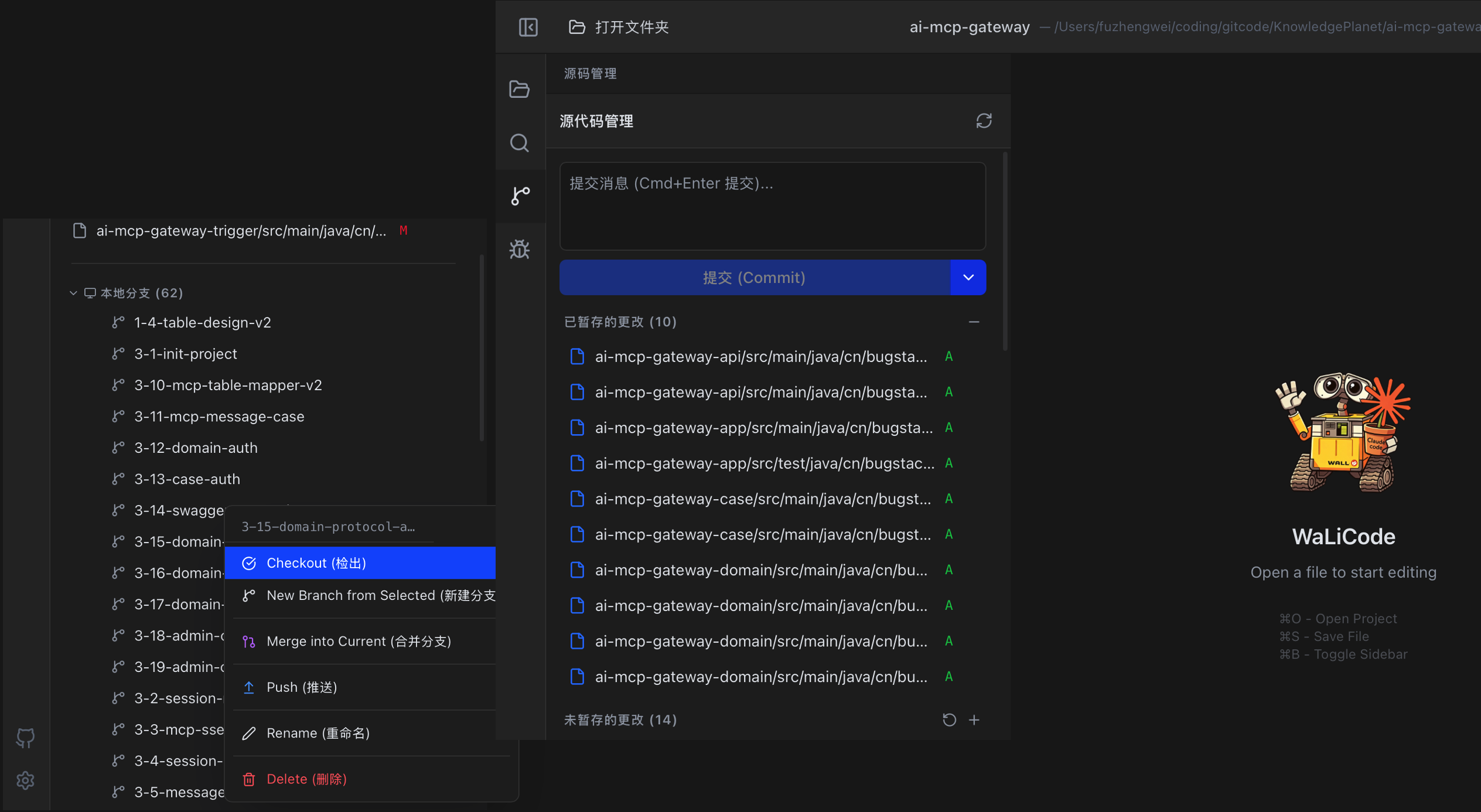The height and width of the screenshot is (812, 1481).
Task: Unstage all staged changes minus icon
Action: point(974,322)
